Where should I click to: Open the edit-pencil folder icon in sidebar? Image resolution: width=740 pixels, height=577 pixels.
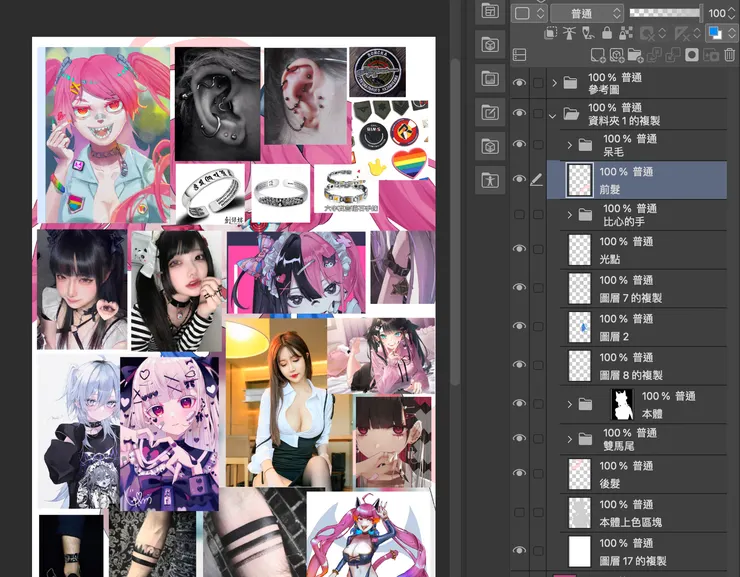(x=490, y=113)
